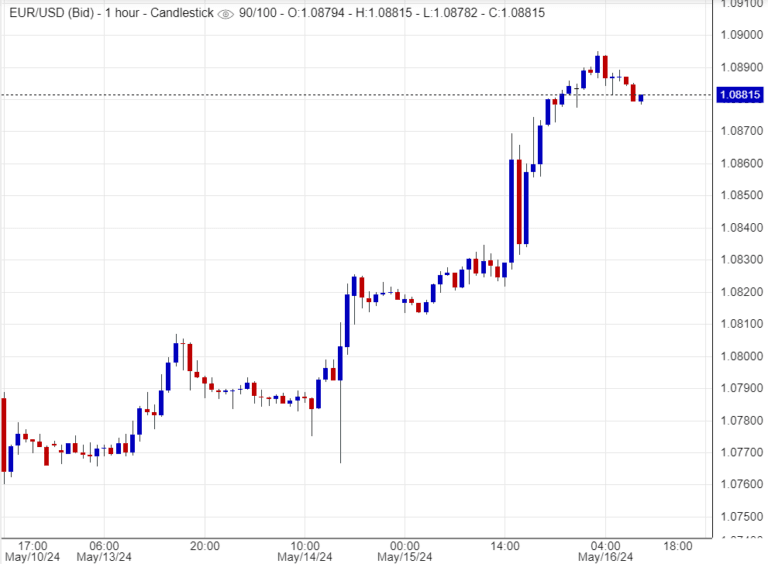Viewport: 768px width, 564px height.
Task: Select the May/16/24 date on time axis
Action: pyautogui.click(x=604, y=557)
